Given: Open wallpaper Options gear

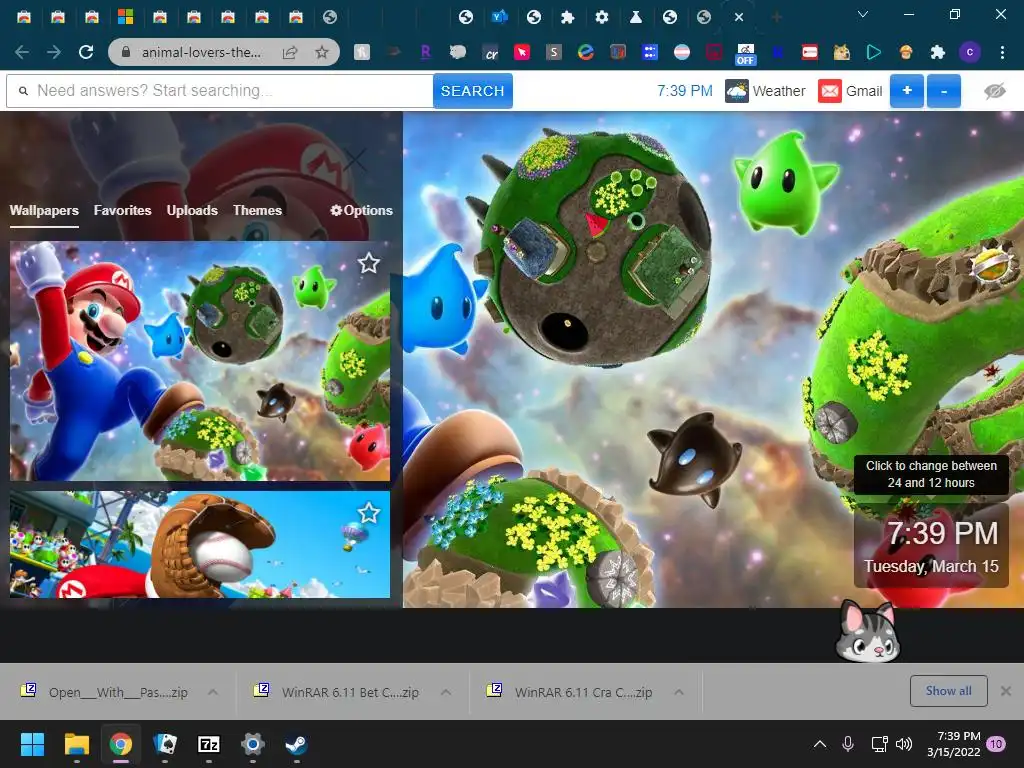Looking at the screenshot, I should [361, 210].
